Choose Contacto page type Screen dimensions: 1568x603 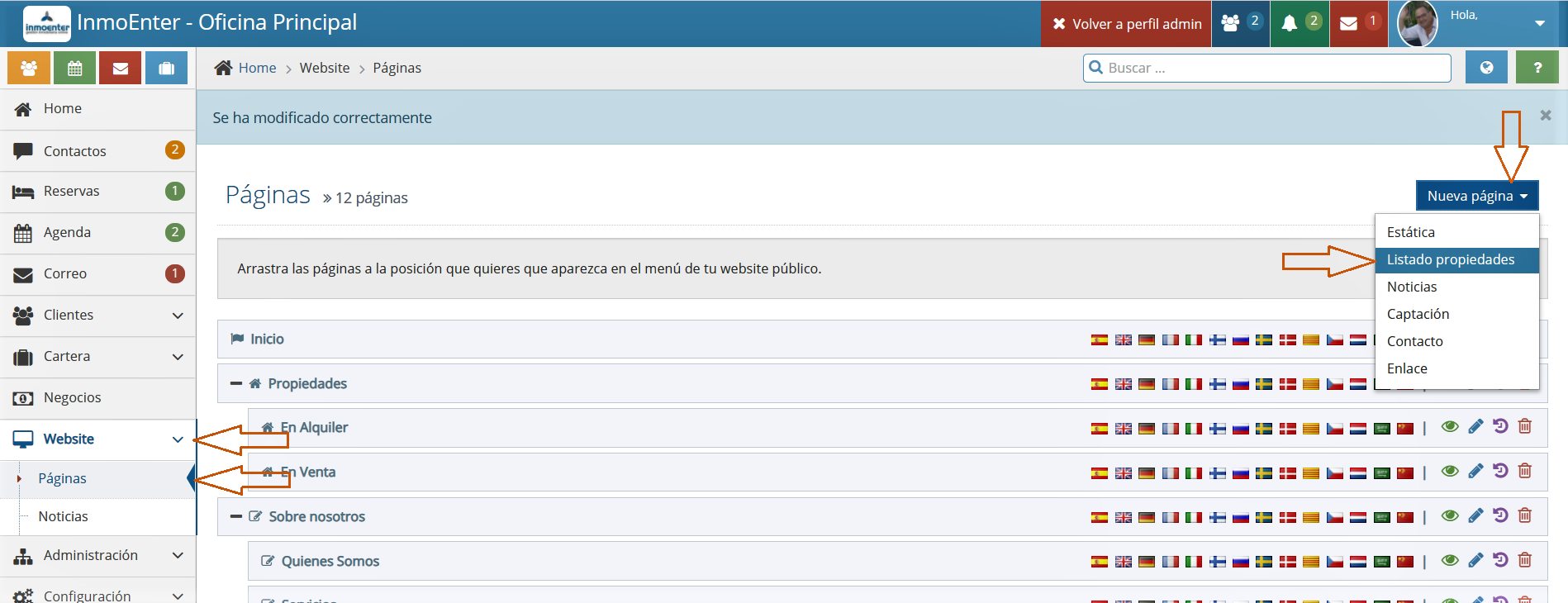(x=1456, y=341)
